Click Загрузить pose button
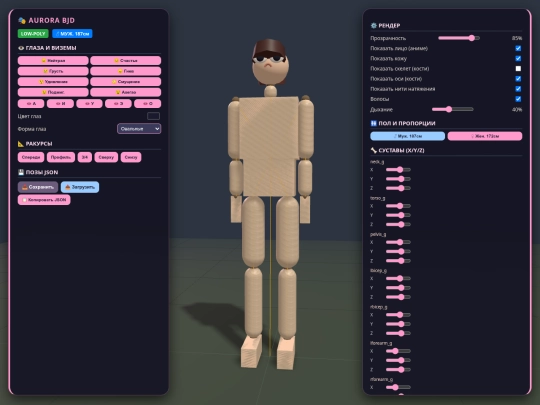Screen dimensions: 540x405 coord(80,187)
